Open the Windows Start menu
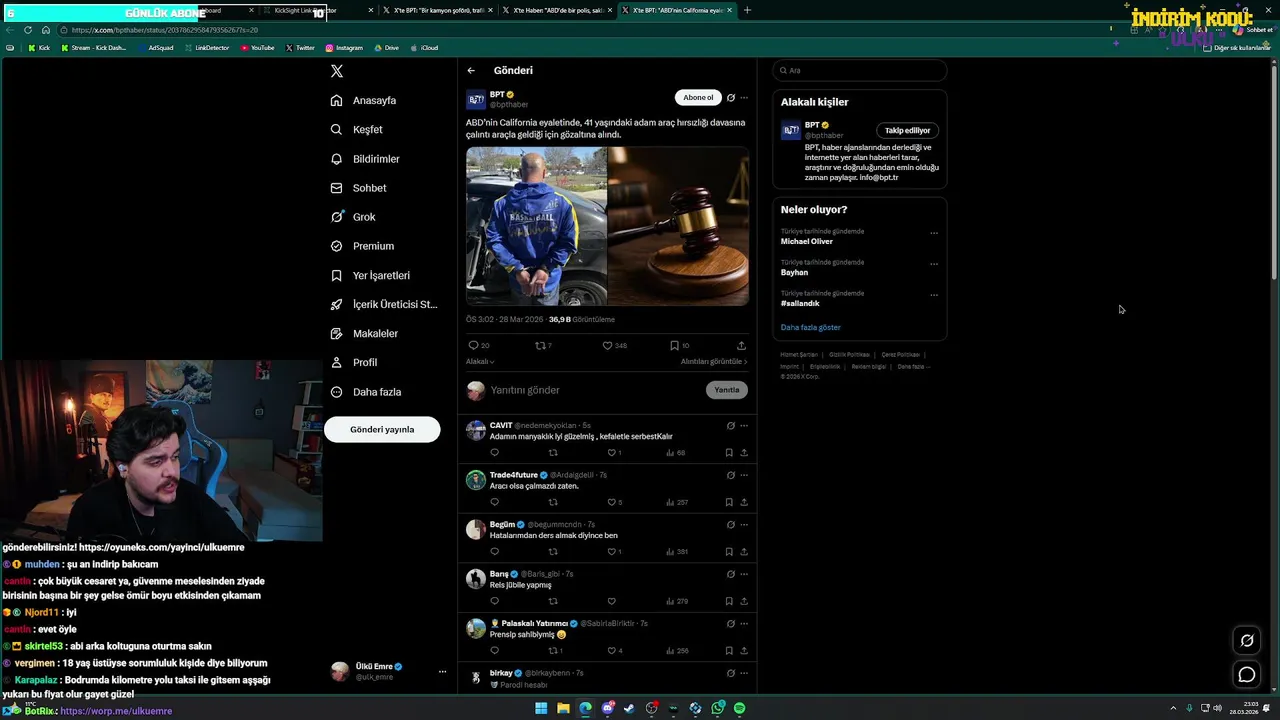Viewport: 1280px width, 720px height. tap(541, 708)
